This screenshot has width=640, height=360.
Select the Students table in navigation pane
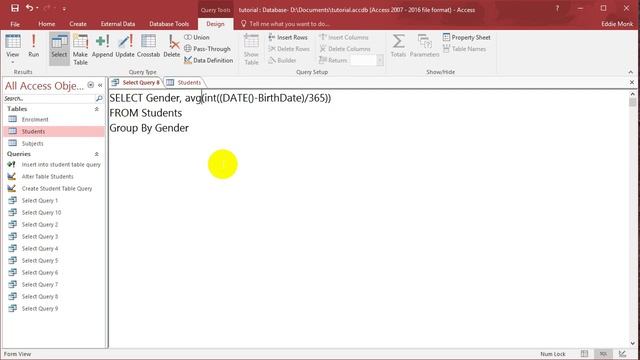[x=53, y=131]
